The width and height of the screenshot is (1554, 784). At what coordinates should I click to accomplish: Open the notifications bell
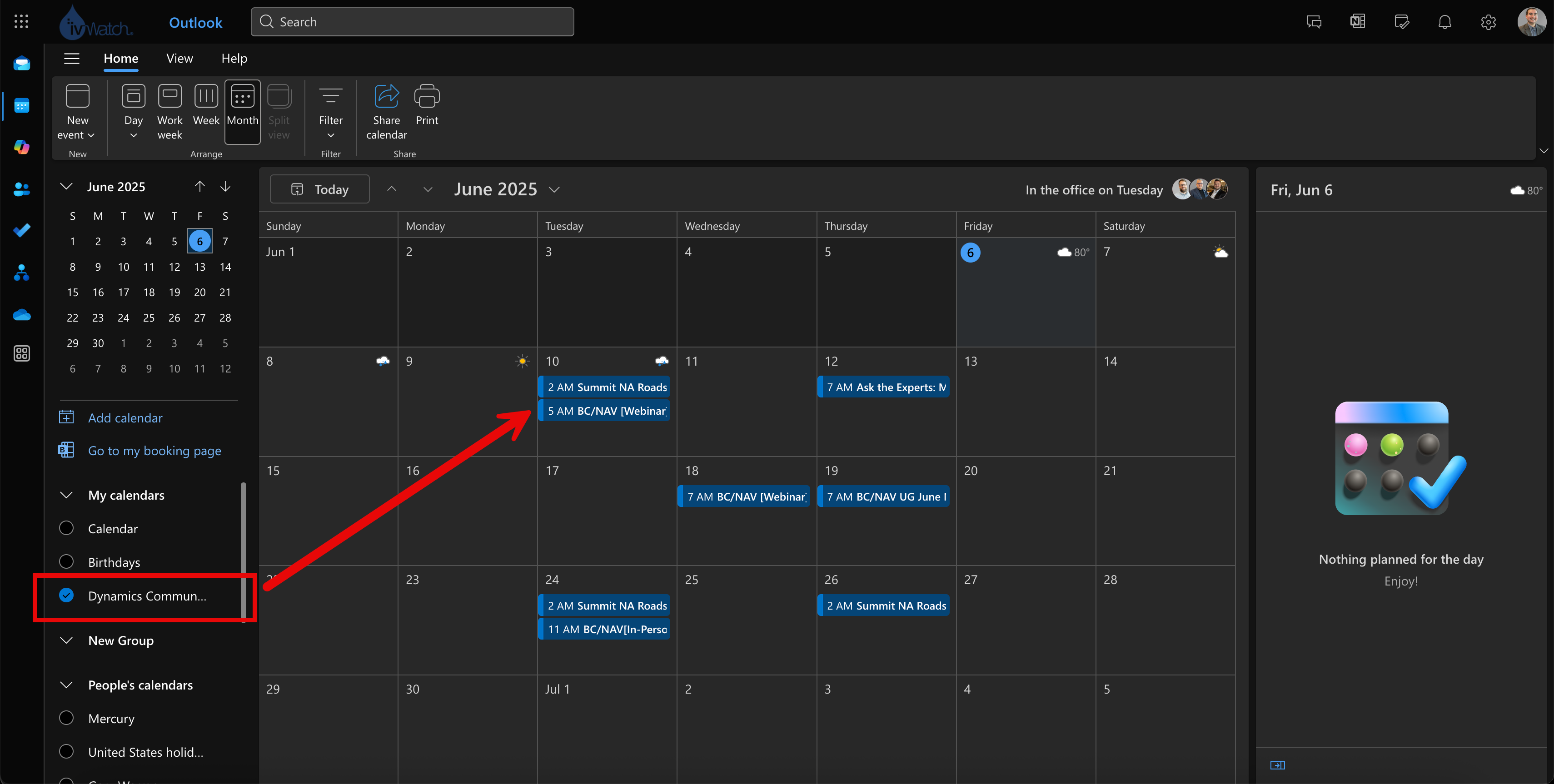1445,22
